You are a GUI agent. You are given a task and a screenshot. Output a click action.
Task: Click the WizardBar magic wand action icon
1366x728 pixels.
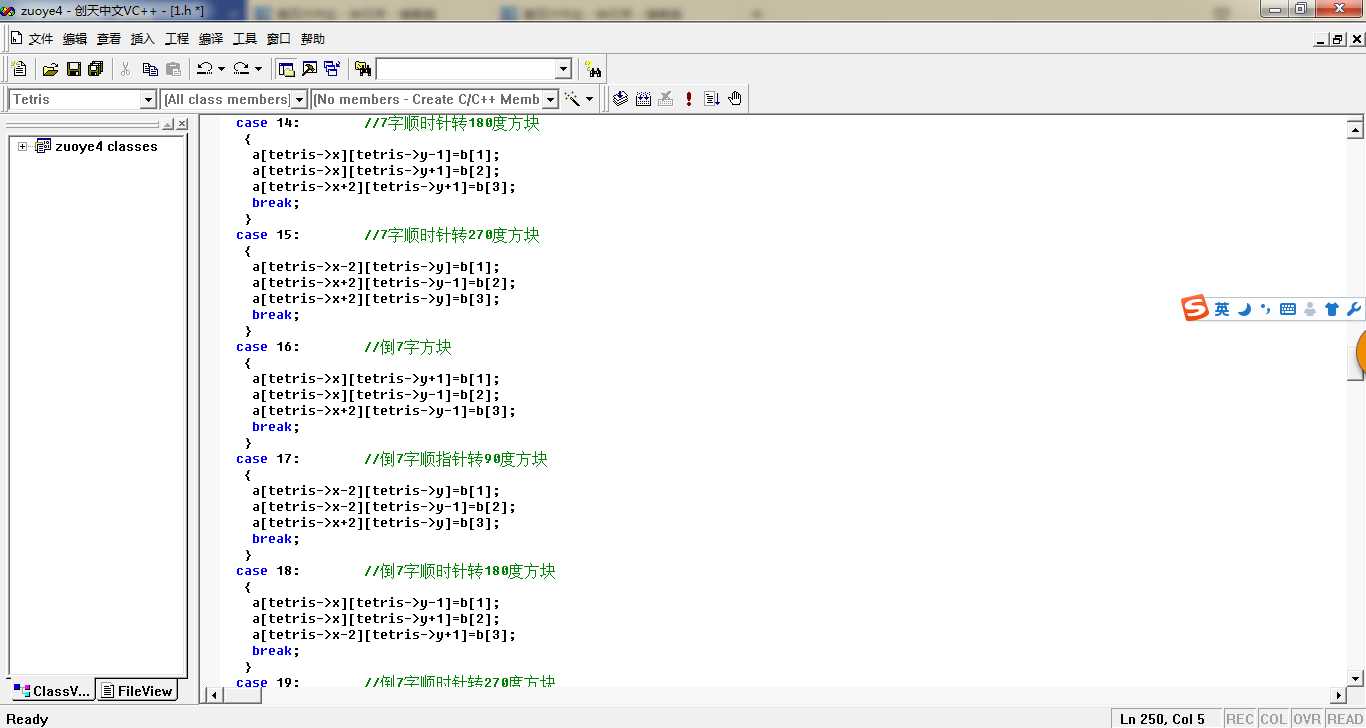(x=573, y=99)
